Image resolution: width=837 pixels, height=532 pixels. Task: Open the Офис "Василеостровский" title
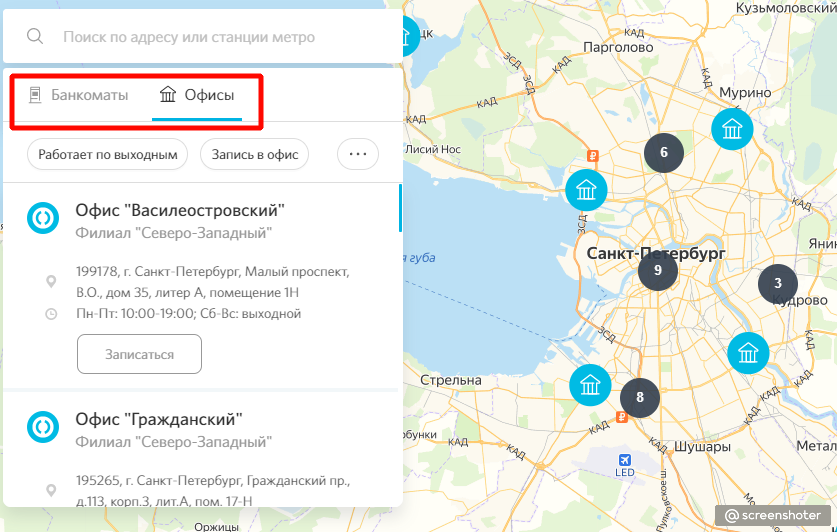[x=180, y=210]
